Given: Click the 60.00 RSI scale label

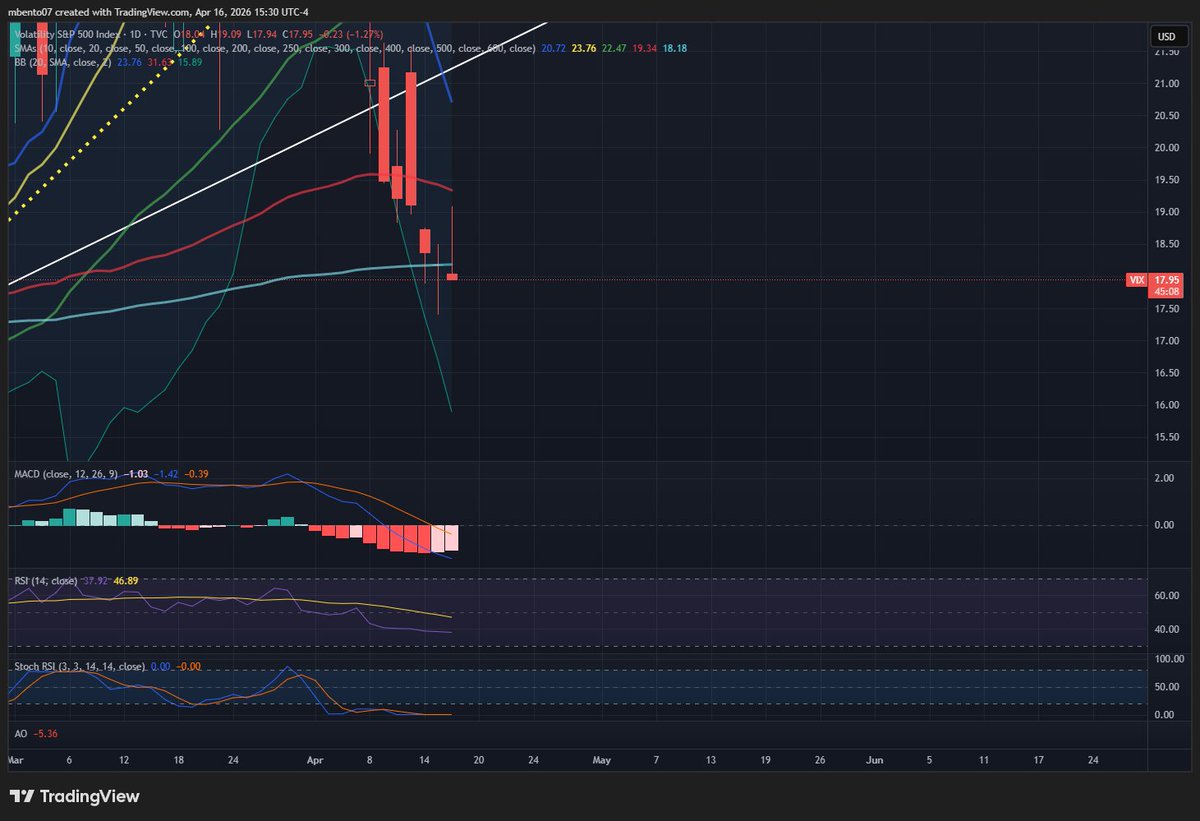Looking at the screenshot, I should coord(1167,595).
